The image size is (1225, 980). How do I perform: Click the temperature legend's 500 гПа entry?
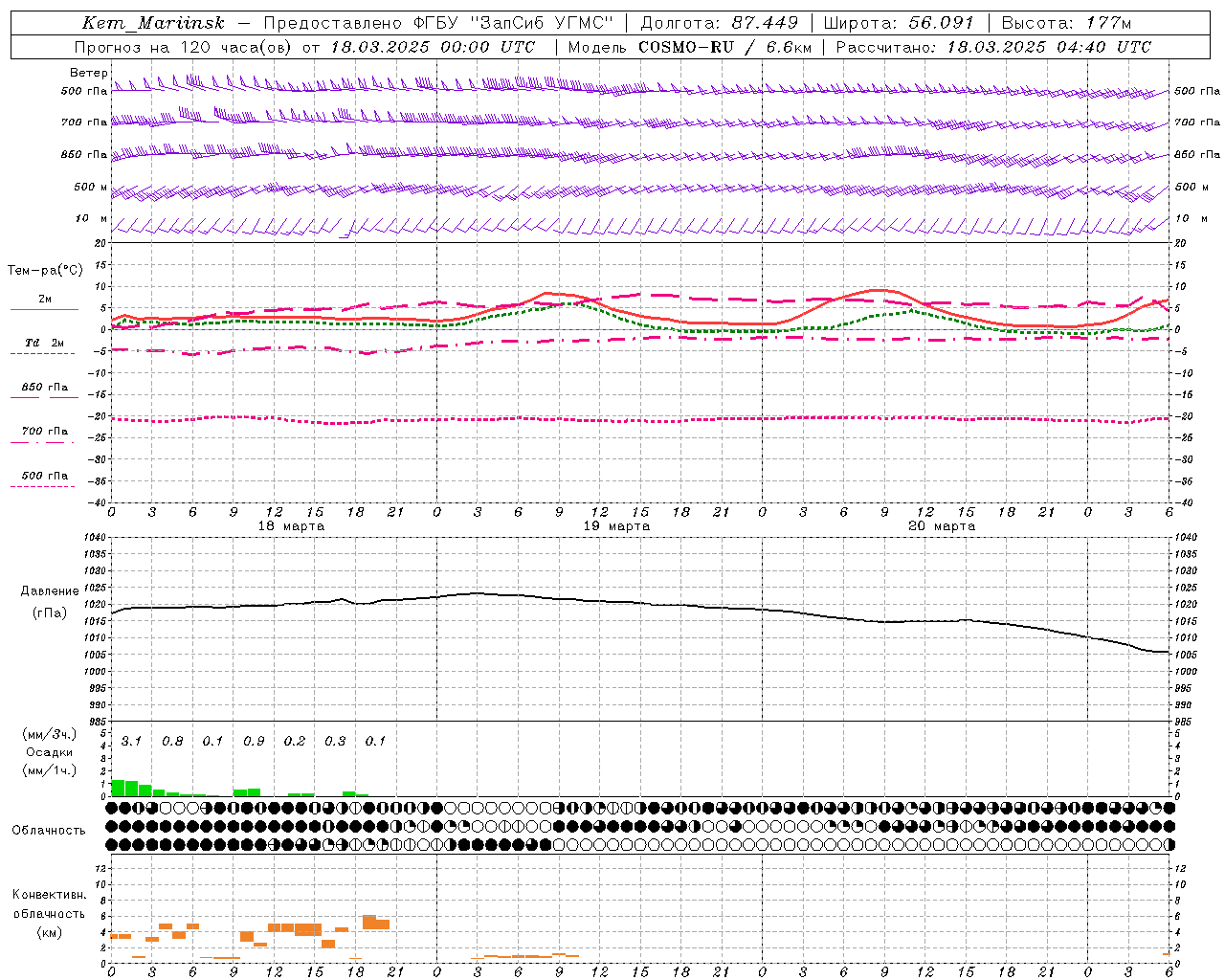click(44, 476)
